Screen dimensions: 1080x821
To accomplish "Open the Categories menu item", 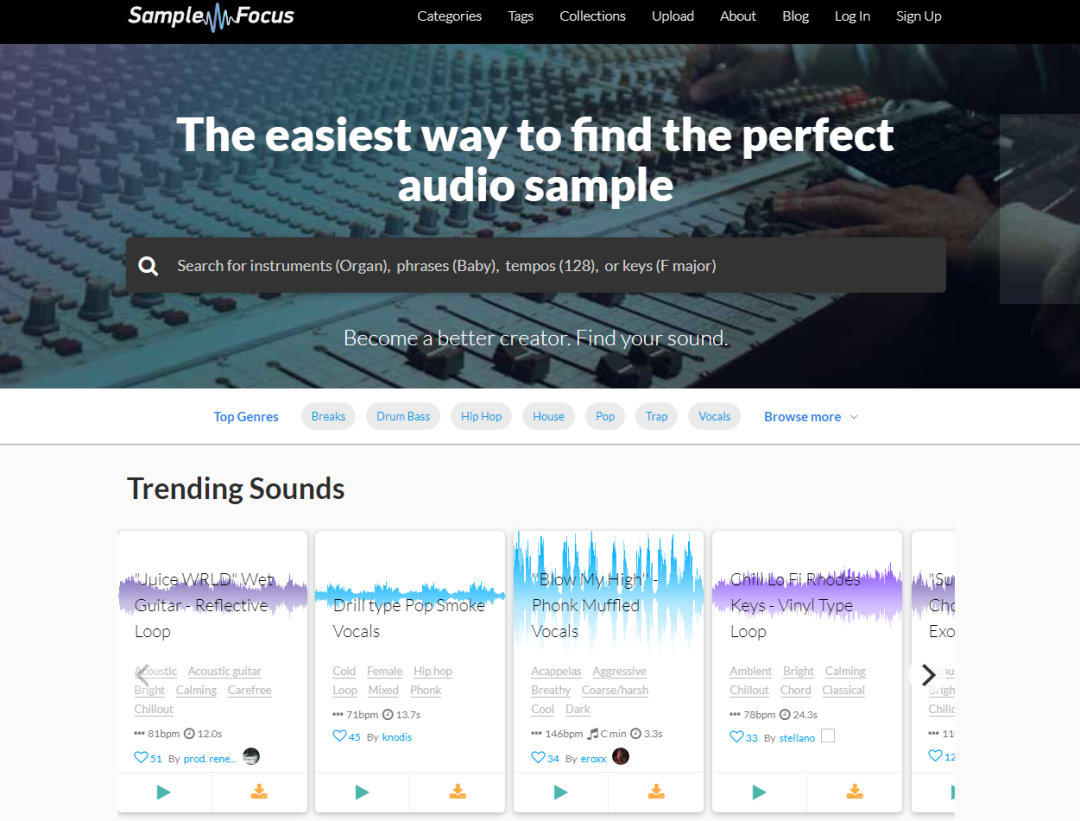I will tap(449, 16).
